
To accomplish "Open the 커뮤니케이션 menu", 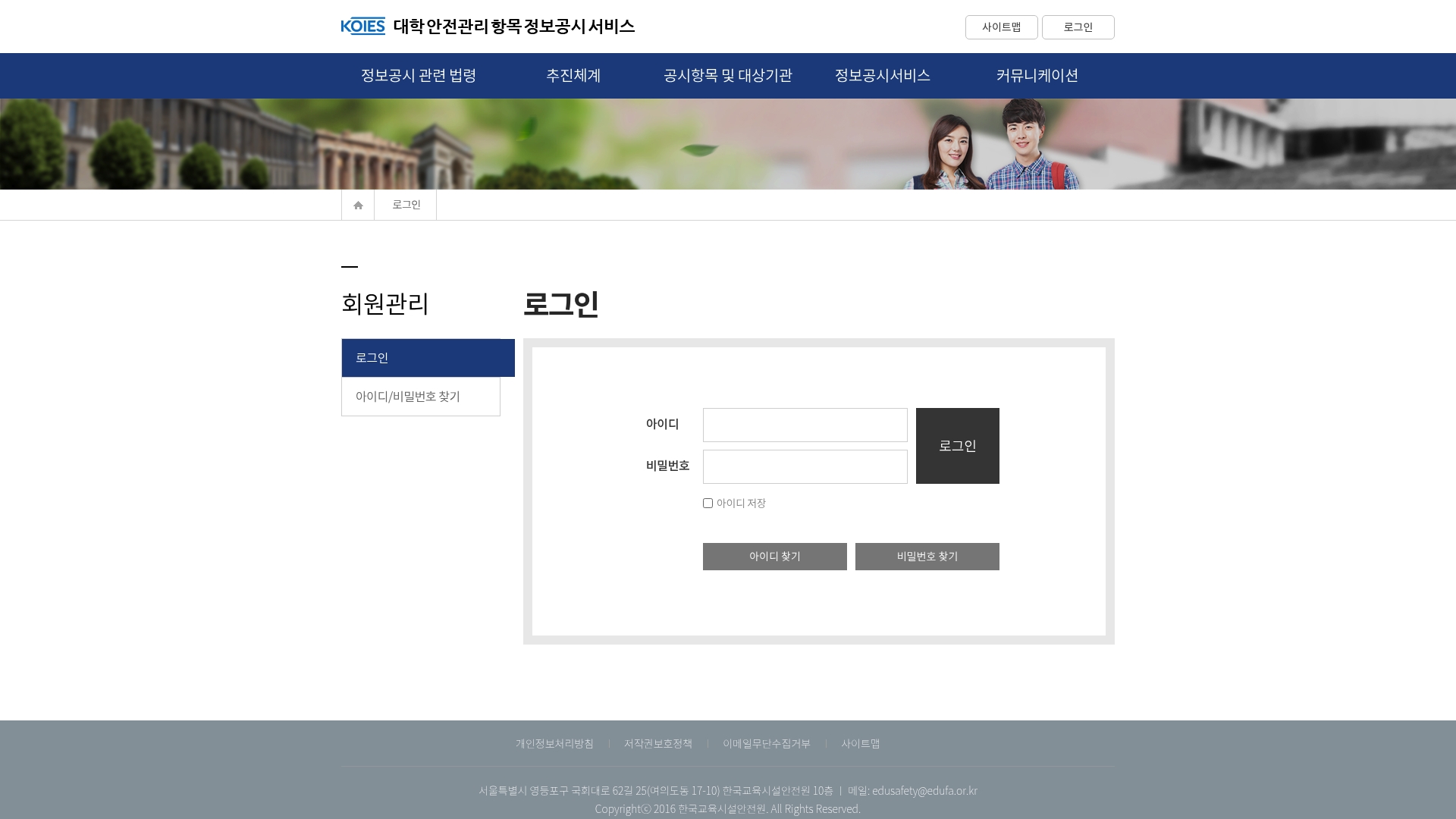I will (1037, 75).
